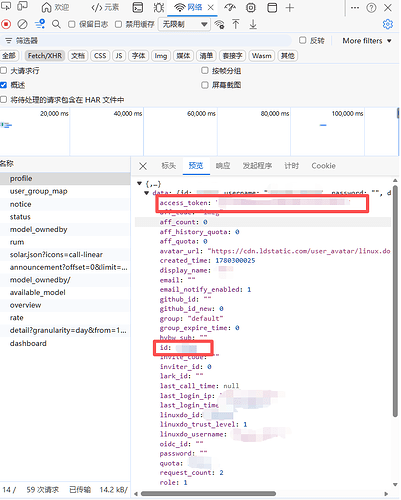Select the Wasm filter chip
The image size is (401, 500).
pos(262,56)
